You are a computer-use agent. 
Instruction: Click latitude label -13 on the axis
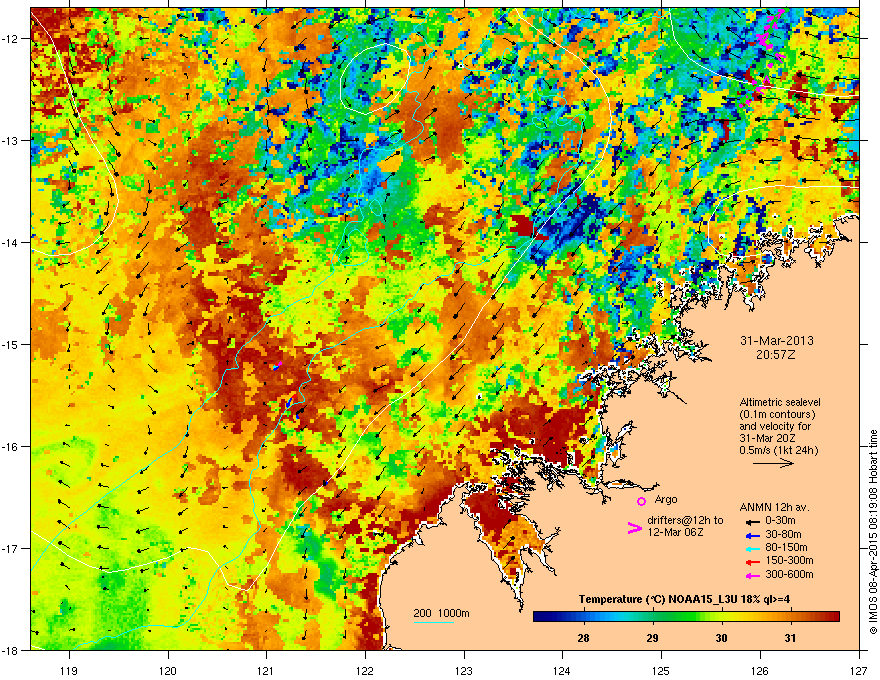click(10, 140)
